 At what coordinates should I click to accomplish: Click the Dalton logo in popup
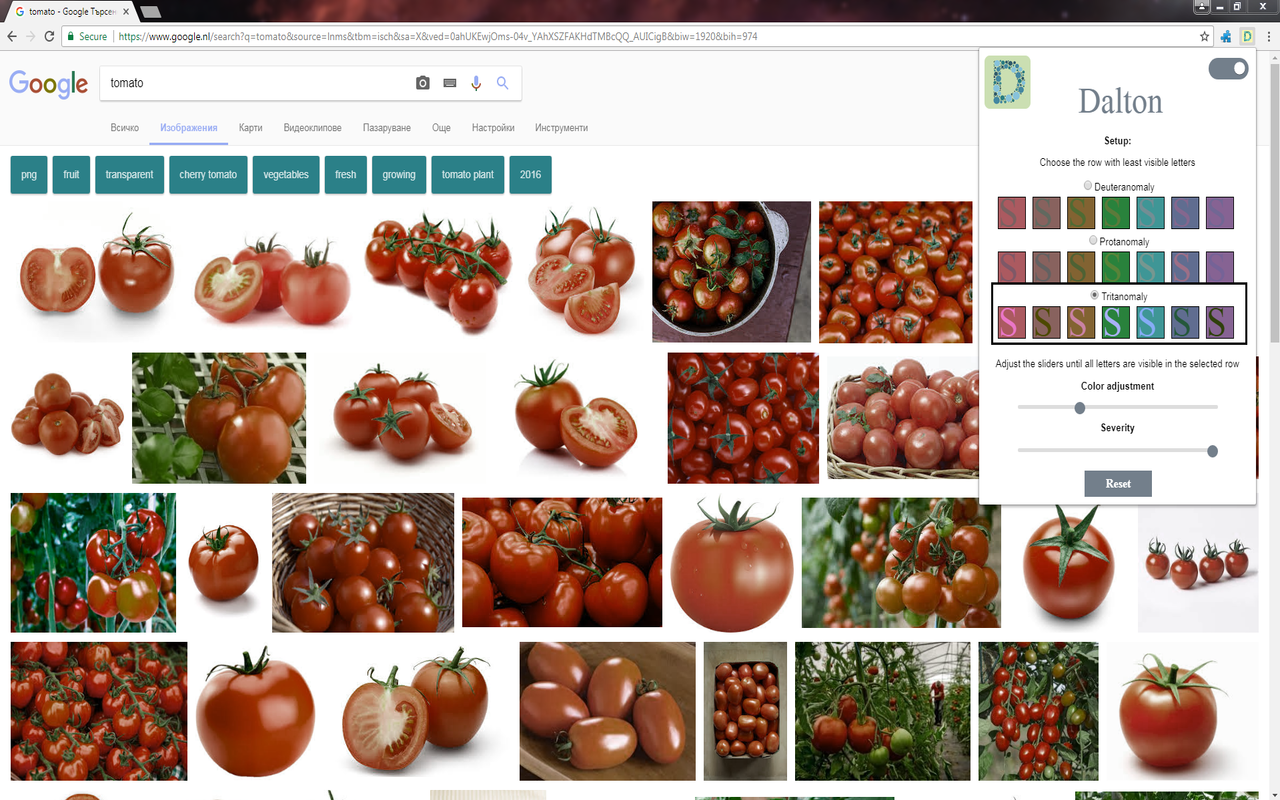click(1007, 82)
